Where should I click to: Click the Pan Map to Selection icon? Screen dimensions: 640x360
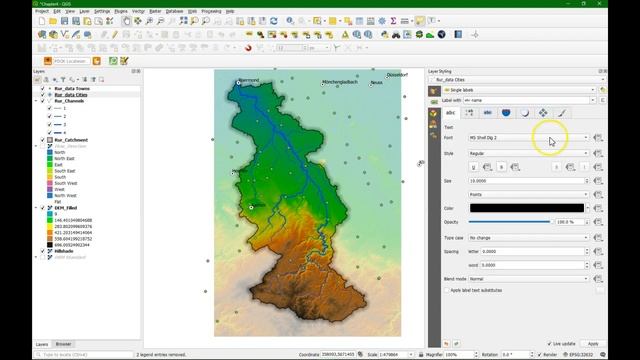tap(138, 21)
